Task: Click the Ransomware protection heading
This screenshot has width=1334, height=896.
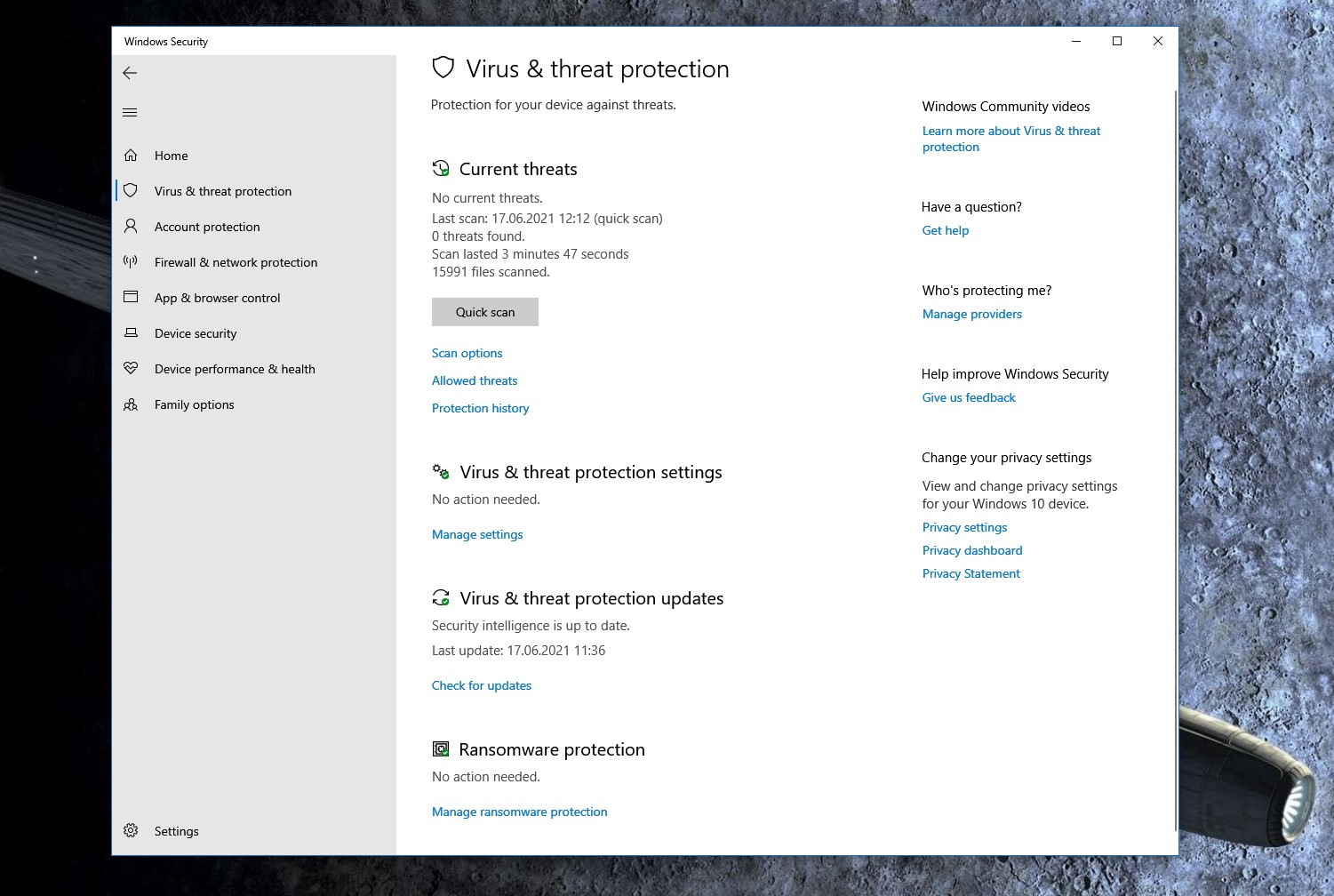Action: (x=552, y=749)
